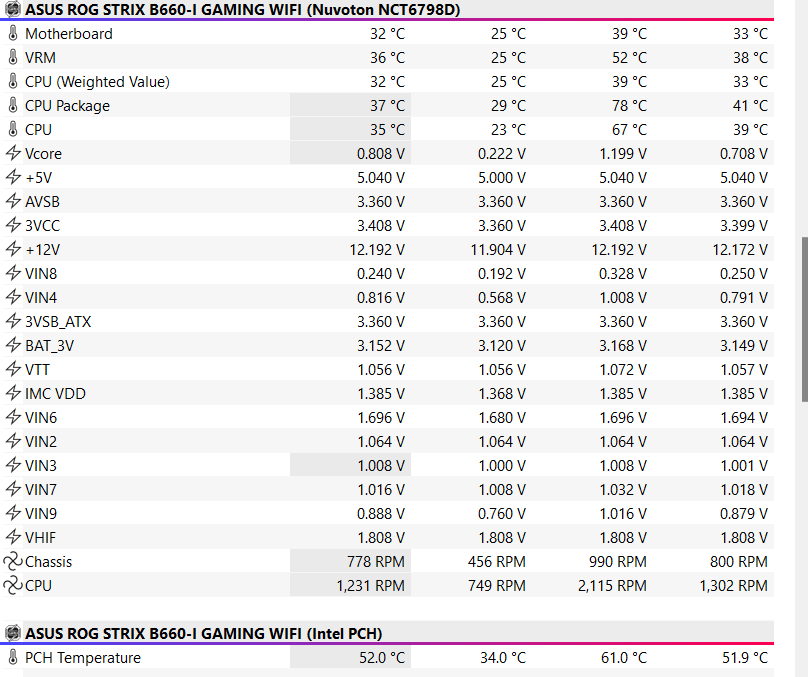Select the BAT_3V sensor label
This screenshot has height=677, width=808.
(49, 346)
